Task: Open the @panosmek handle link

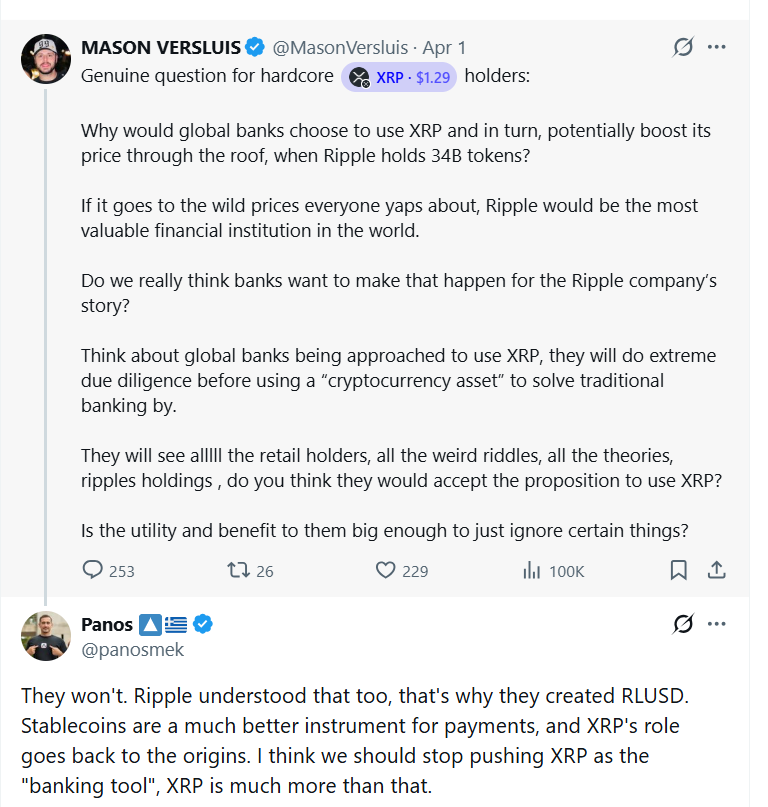Action: (x=132, y=649)
